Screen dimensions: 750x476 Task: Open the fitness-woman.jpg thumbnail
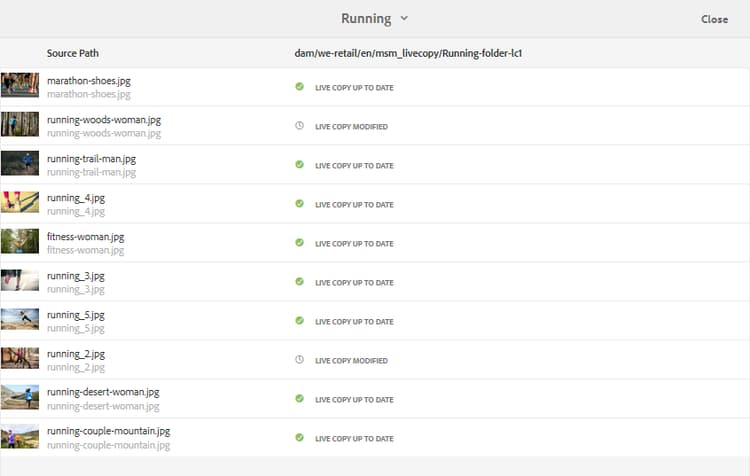(x=20, y=241)
